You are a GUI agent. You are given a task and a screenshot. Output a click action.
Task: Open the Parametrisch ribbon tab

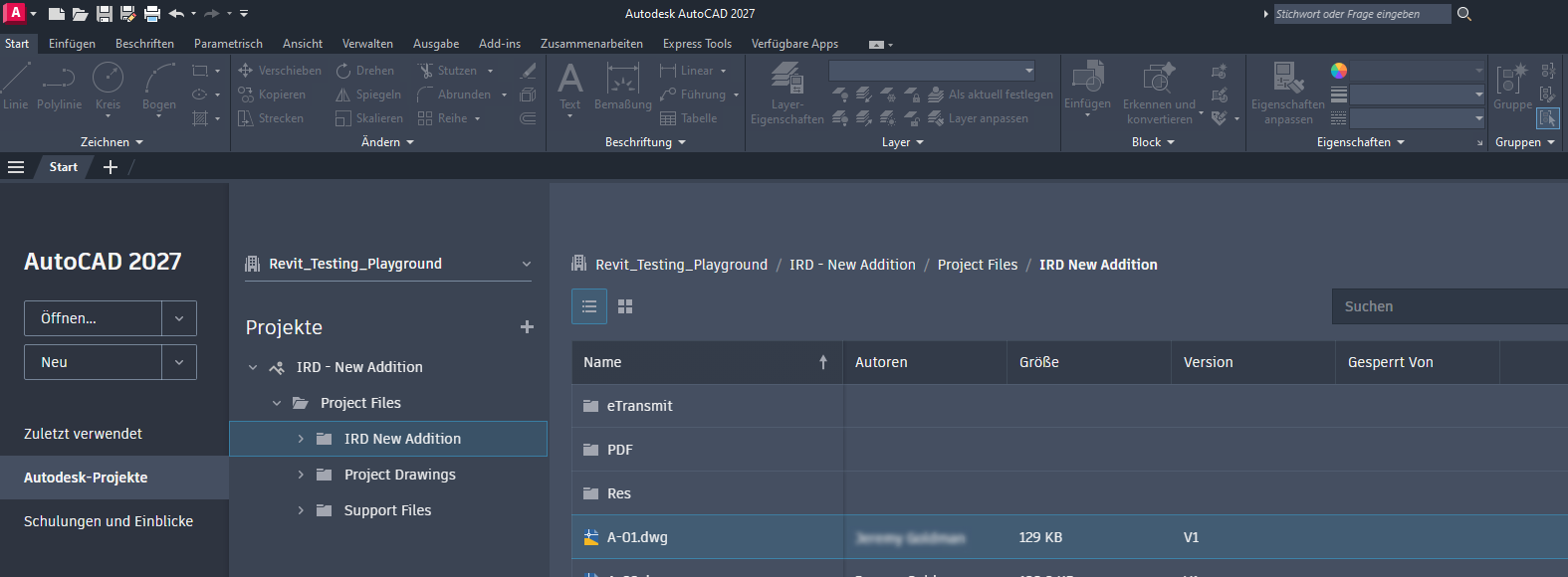228,44
